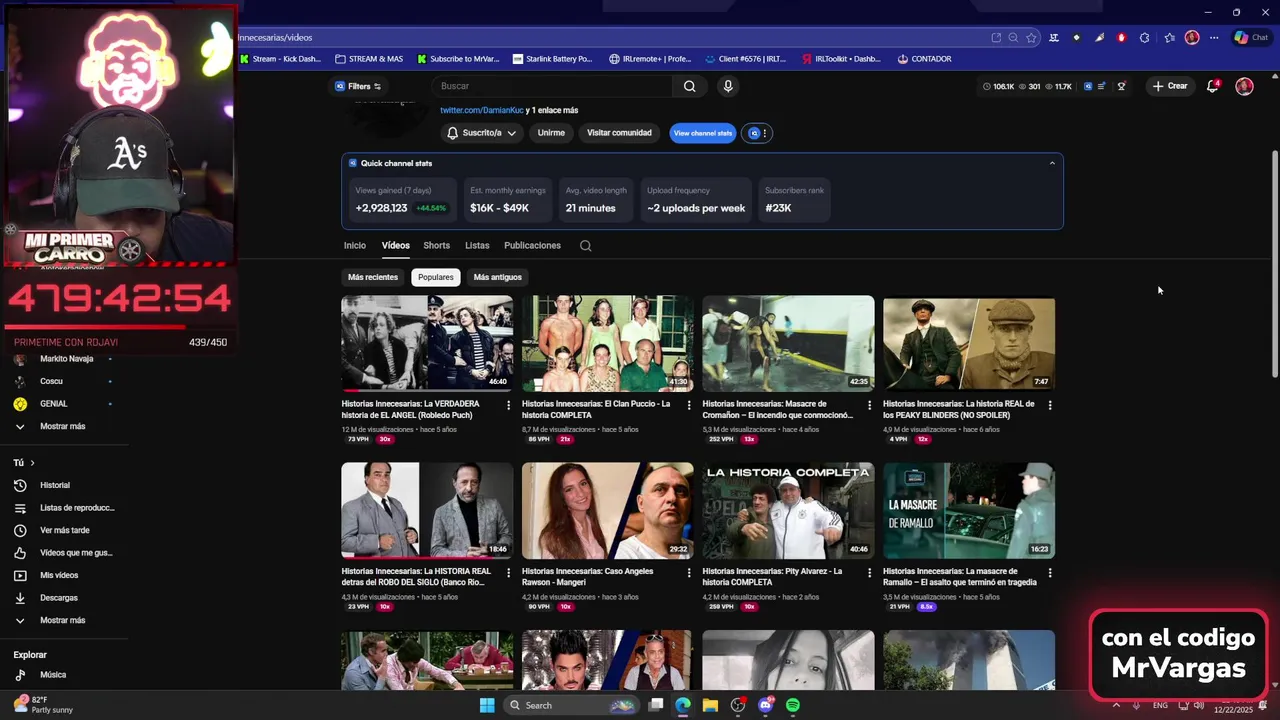The height and width of the screenshot is (720, 1280).
Task: Open the browser favorites icon
Action: [1169, 38]
